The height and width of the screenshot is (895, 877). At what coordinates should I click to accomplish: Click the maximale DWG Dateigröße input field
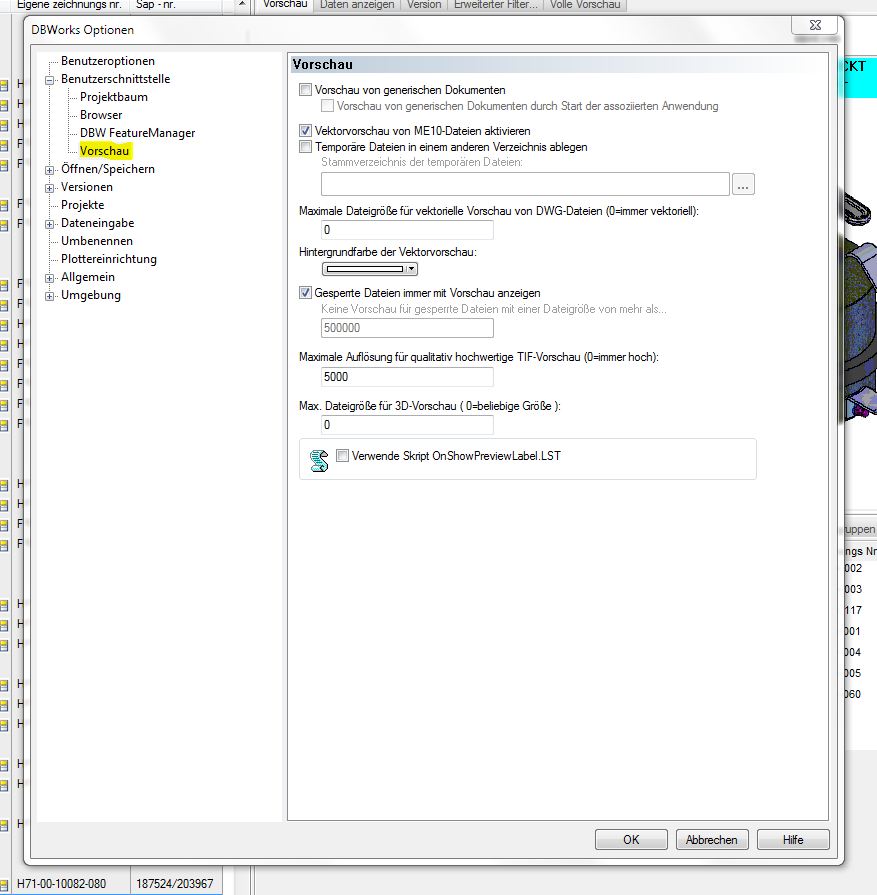point(407,229)
